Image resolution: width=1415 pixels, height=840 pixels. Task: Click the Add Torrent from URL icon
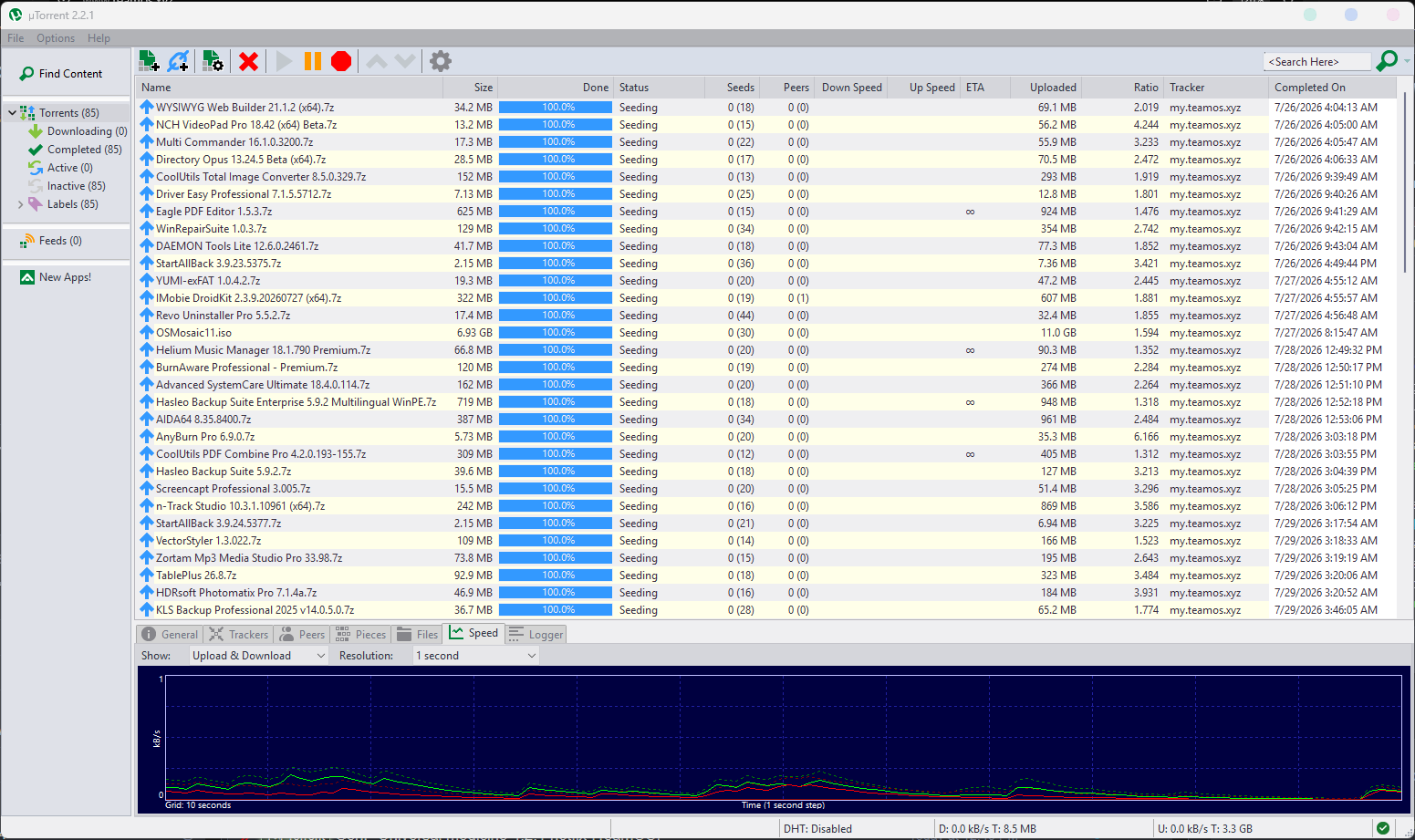[x=179, y=61]
